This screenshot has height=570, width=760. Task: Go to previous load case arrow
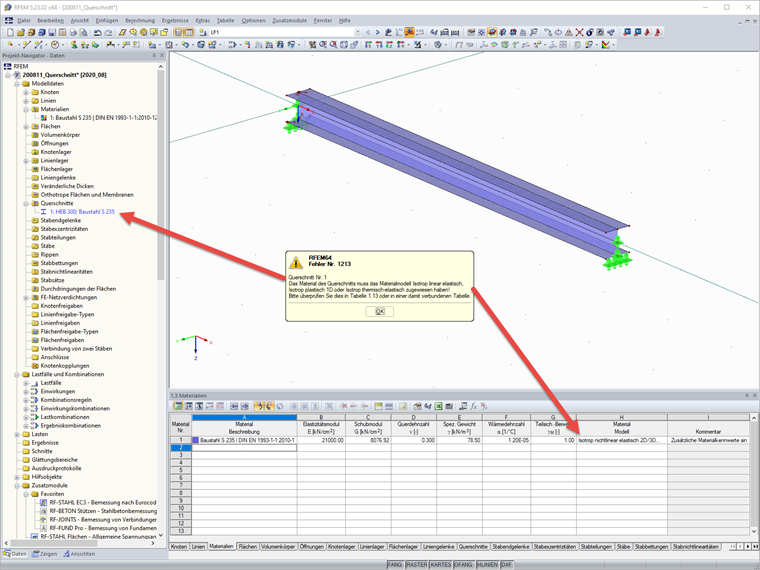tap(368, 32)
